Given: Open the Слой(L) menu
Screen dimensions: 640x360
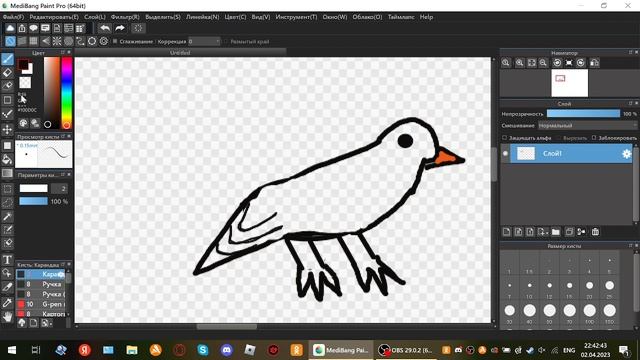Looking at the screenshot, I should pyautogui.click(x=95, y=17).
